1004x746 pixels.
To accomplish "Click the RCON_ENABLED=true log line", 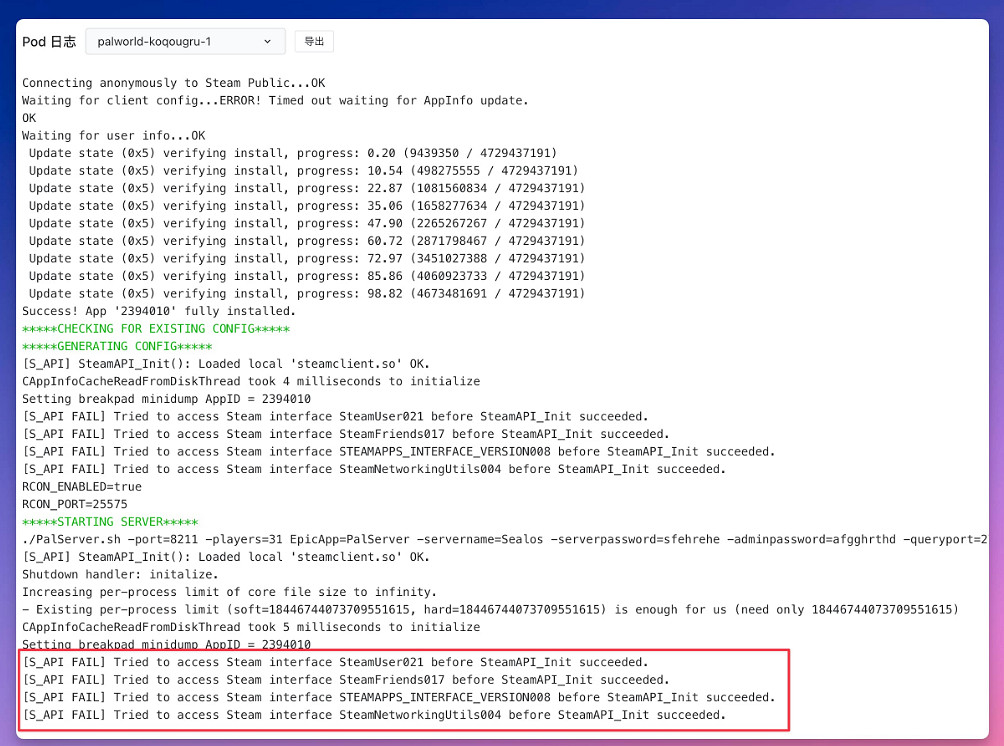I will pyautogui.click(x=82, y=487).
